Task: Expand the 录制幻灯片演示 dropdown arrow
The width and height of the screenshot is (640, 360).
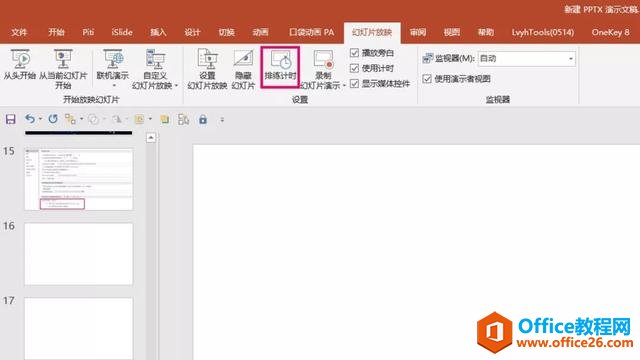Action: tap(344, 86)
